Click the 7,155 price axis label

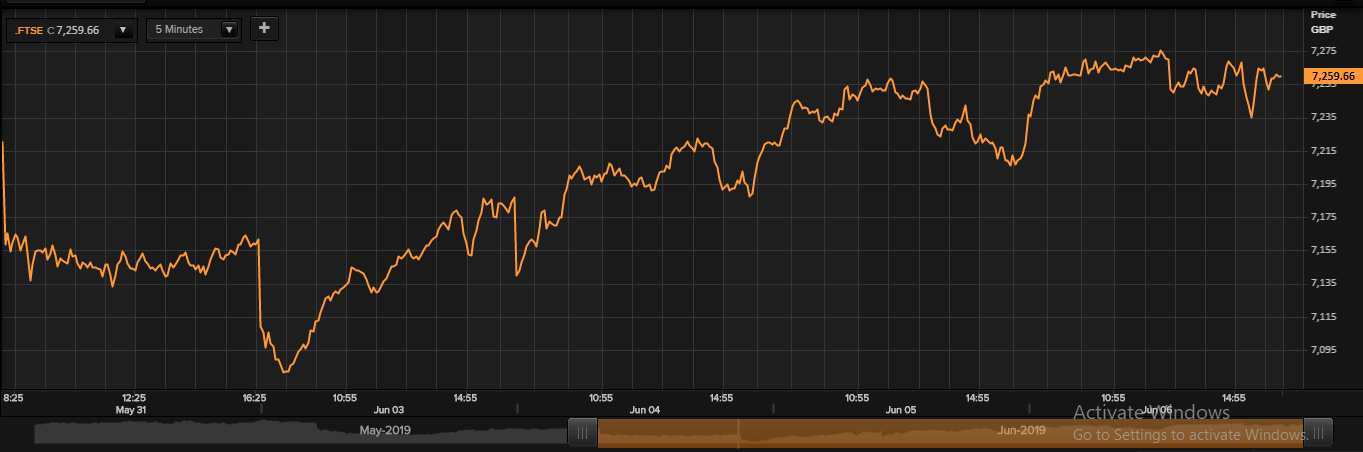[x=1323, y=249]
